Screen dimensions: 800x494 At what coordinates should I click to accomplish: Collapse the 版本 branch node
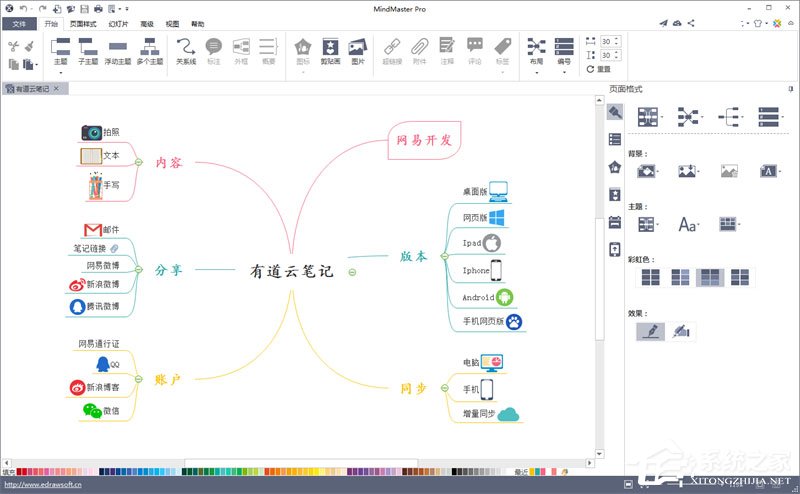444,256
